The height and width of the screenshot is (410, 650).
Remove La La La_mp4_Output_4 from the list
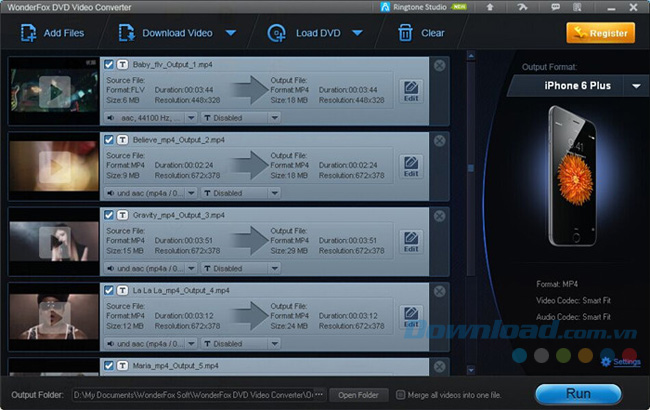coord(439,291)
